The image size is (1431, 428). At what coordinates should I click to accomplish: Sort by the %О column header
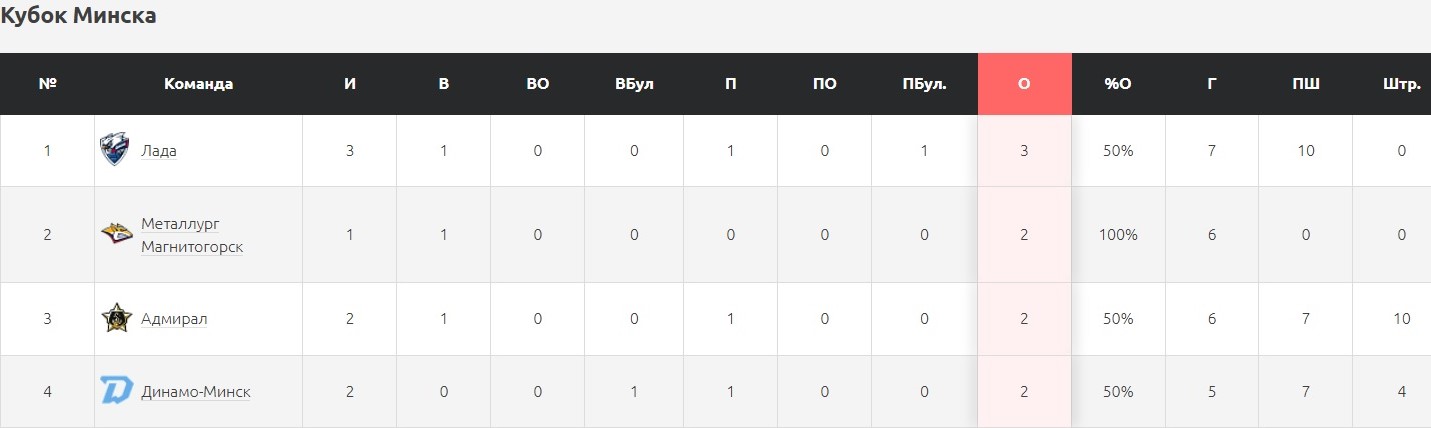pyautogui.click(x=1118, y=84)
